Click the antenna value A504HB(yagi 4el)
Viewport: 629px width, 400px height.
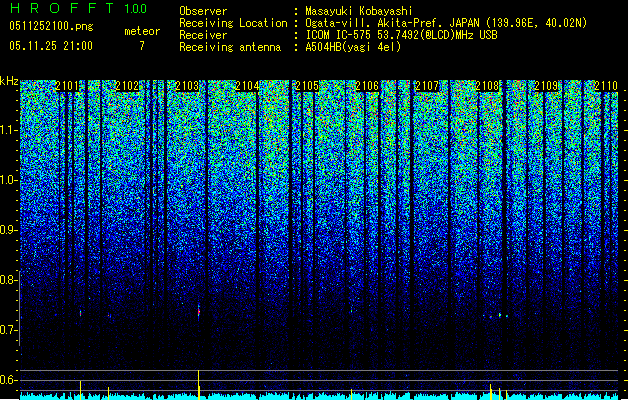[x=353, y=47]
